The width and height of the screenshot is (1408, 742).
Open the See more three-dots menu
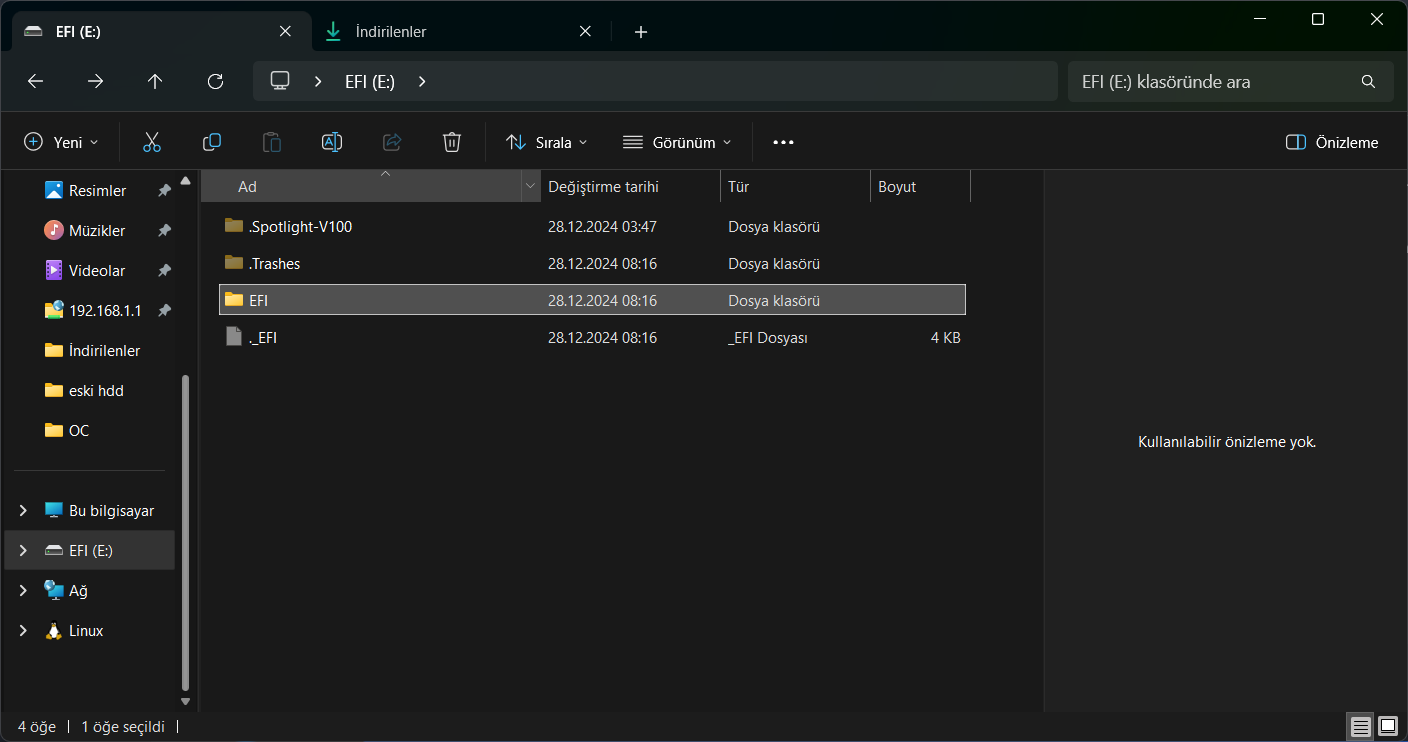[x=783, y=142]
